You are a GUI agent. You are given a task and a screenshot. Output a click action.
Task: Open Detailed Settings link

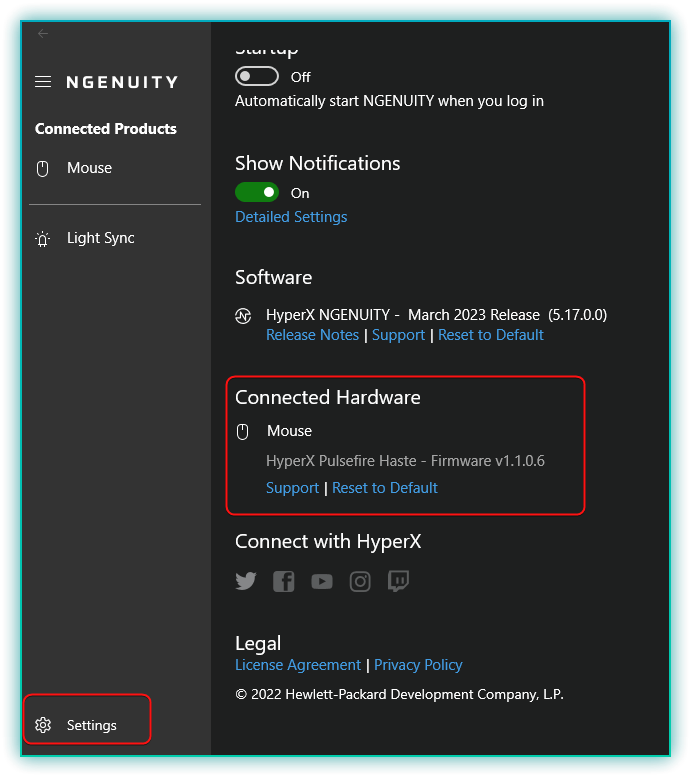click(x=291, y=217)
